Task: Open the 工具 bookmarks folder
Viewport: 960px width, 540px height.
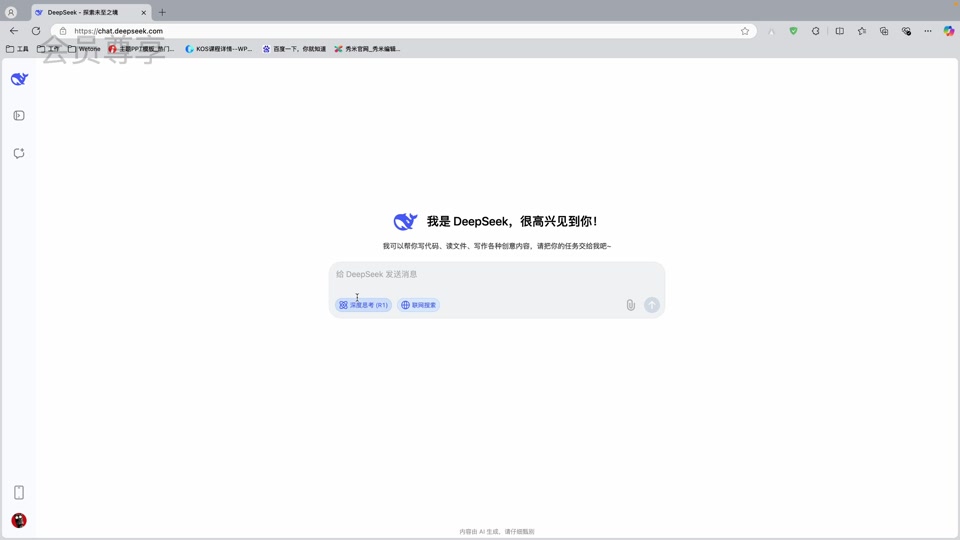Action: 17,49
